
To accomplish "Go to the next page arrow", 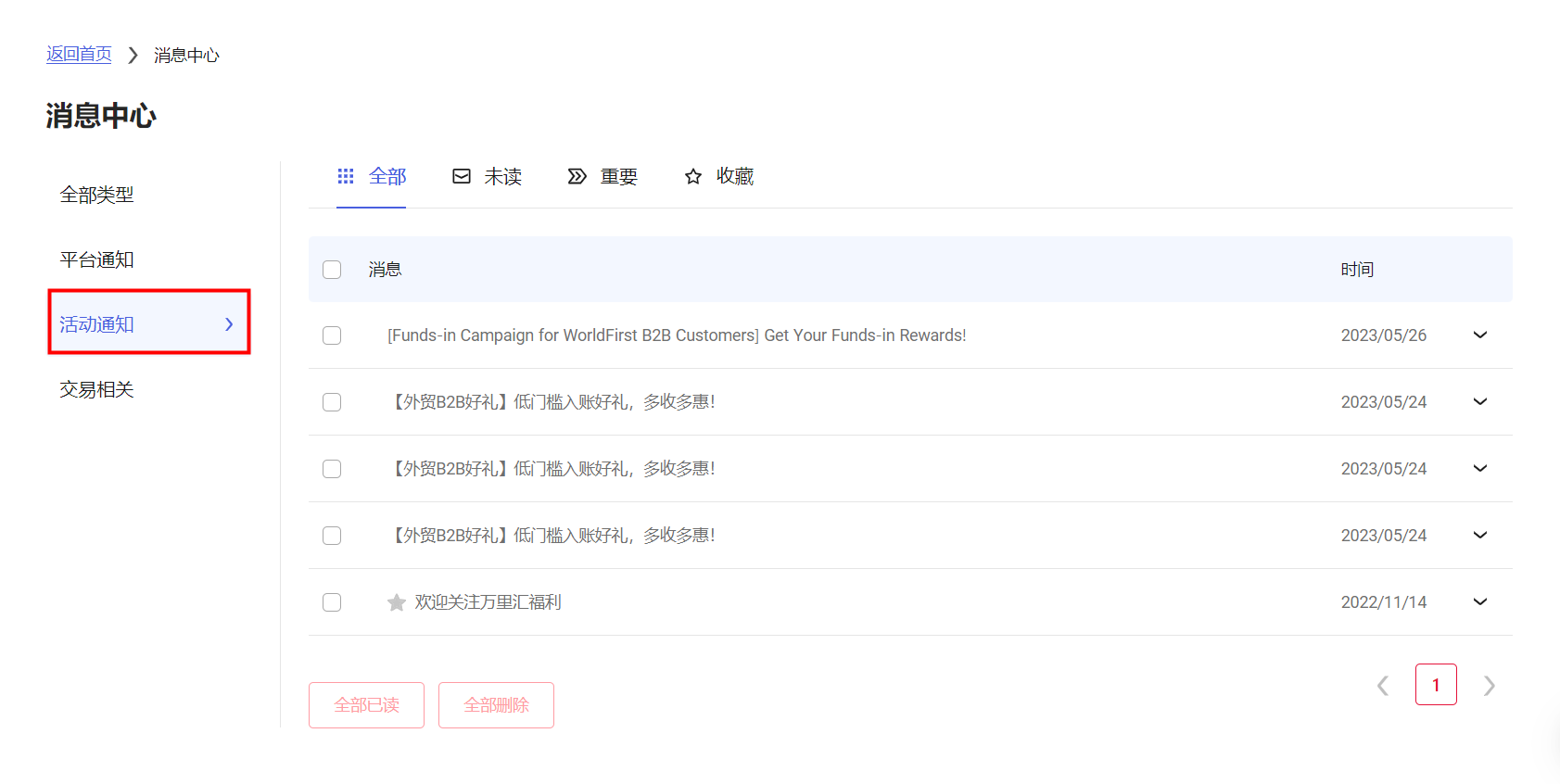I will [1489, 686].
